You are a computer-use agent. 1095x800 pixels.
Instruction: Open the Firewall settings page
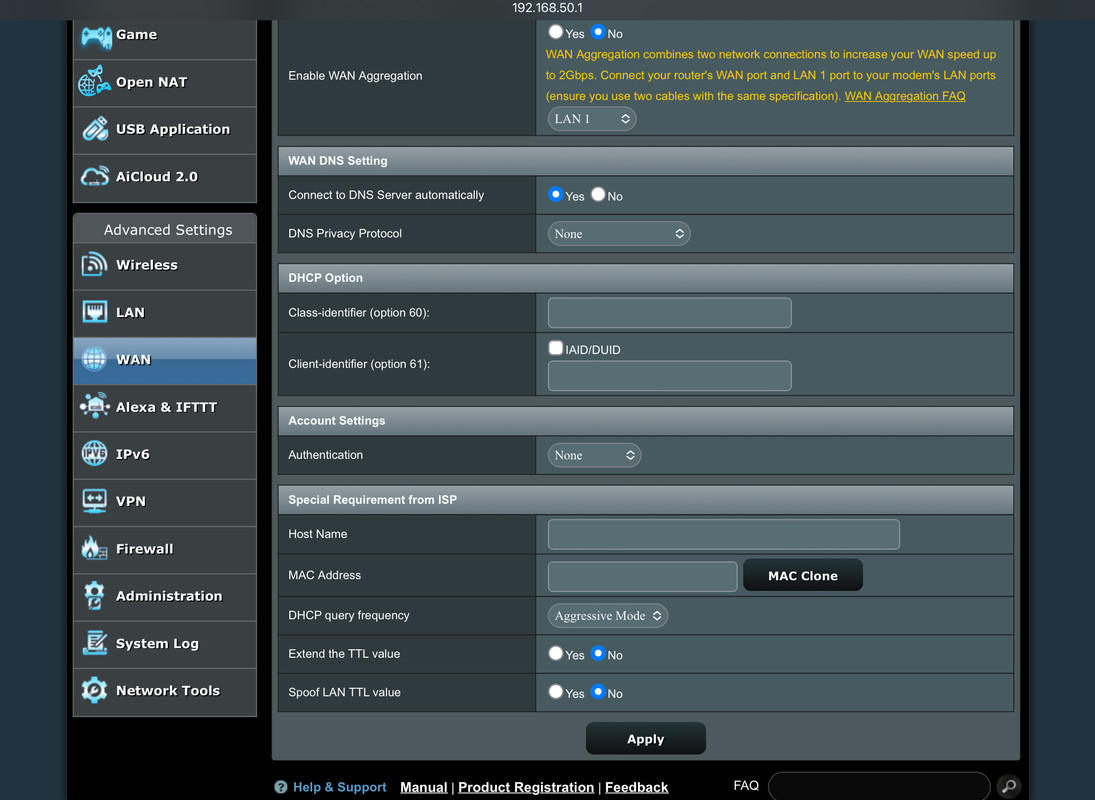[165, 549]
